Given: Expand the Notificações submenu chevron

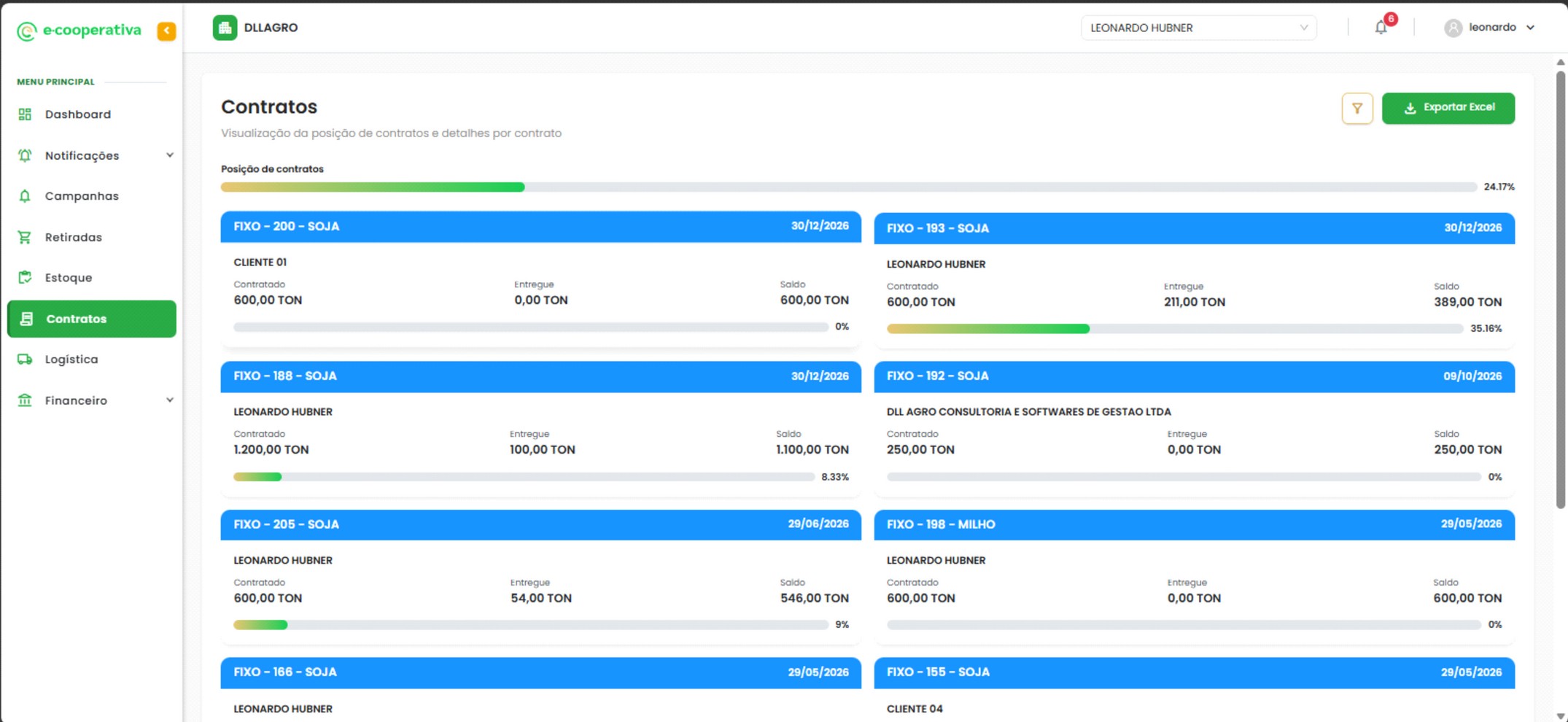Looking at the screenshot, I should [170, 155].
